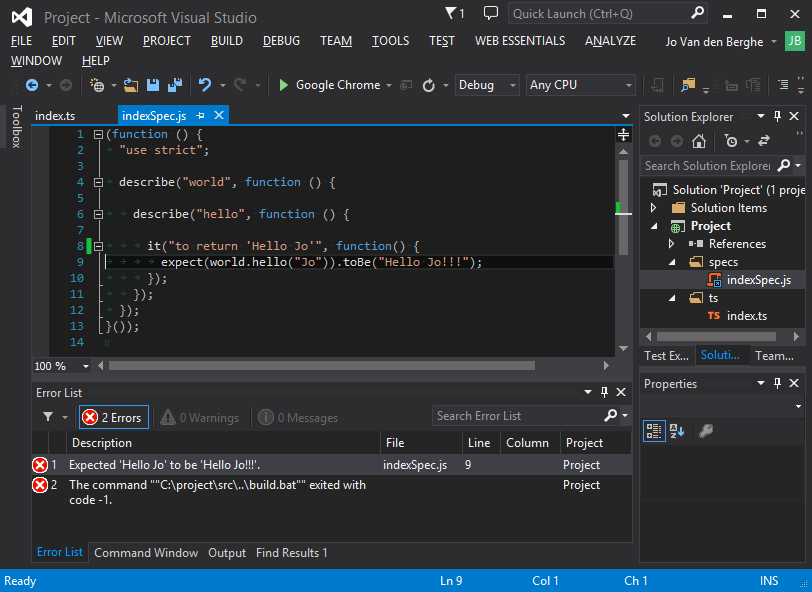Click Home icon in Solution Explorer
The height and width of the screenshot is (592, 812).
[x=699, y=141]
